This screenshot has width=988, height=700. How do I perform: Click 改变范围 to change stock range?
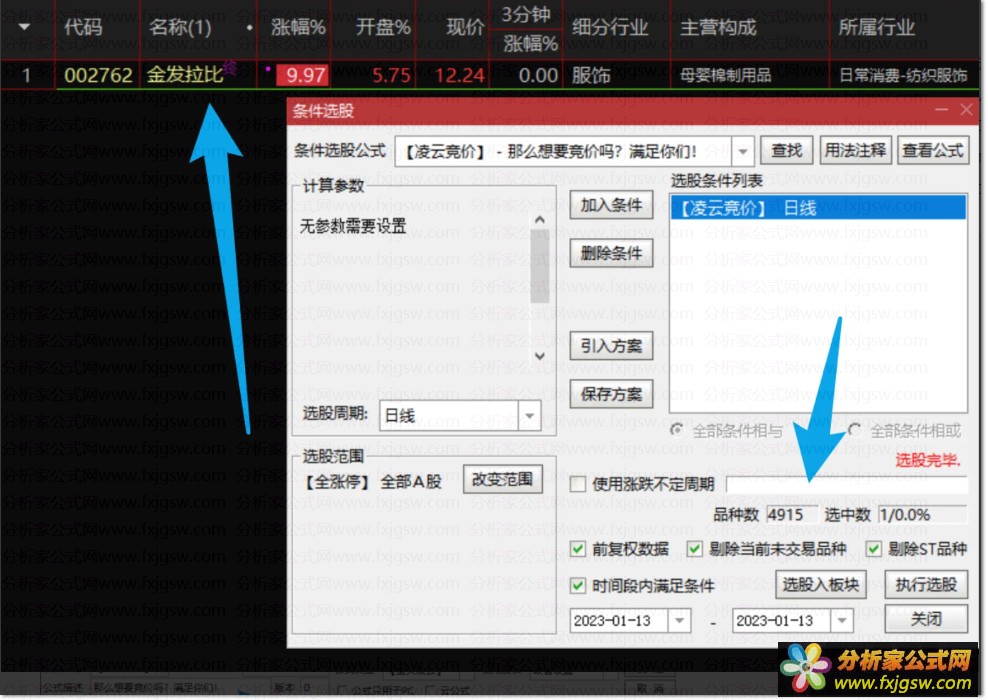[x=502, y=479]
